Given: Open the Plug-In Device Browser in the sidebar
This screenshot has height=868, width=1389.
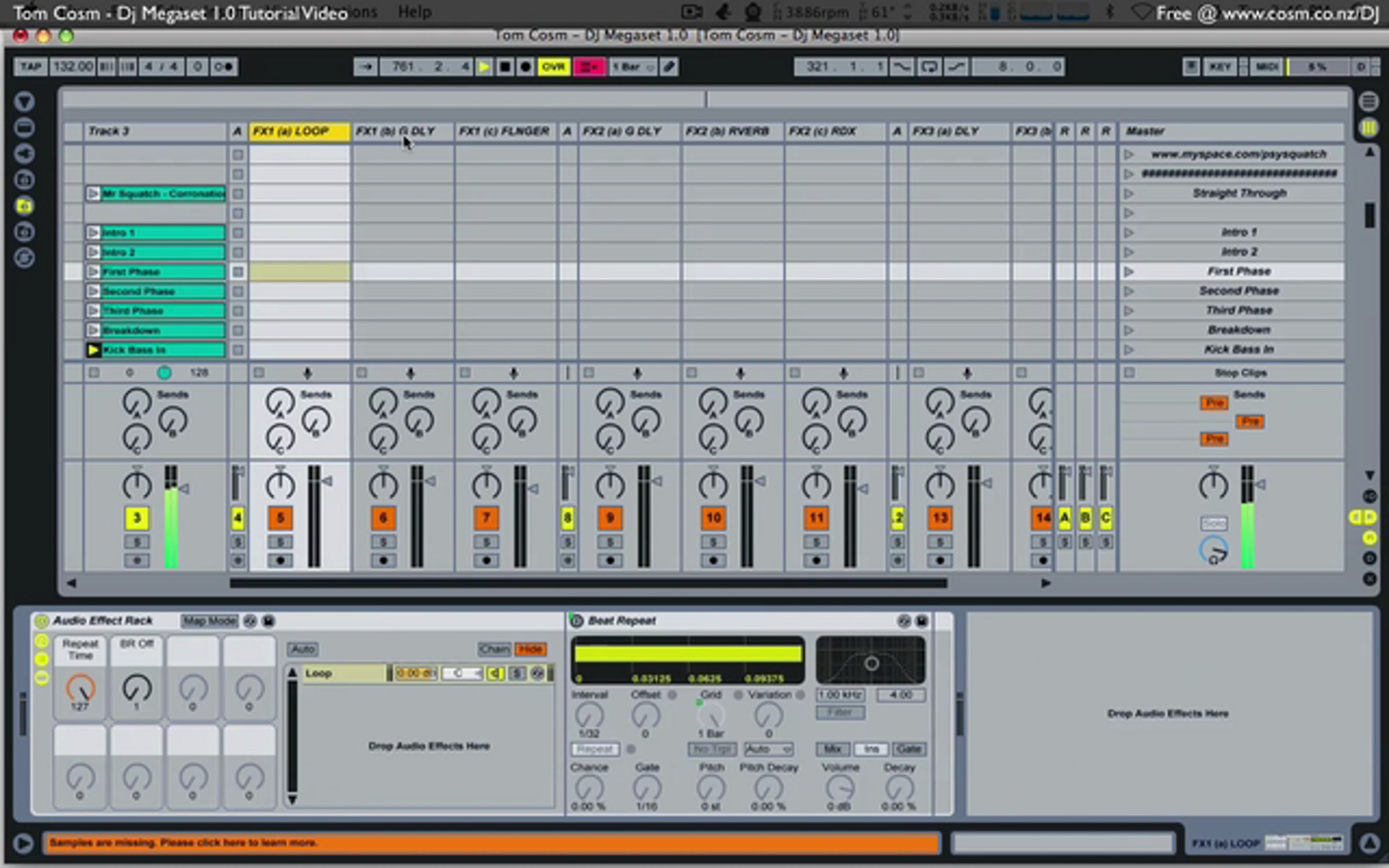Looking at the screenshot, I should pos(24,154).
